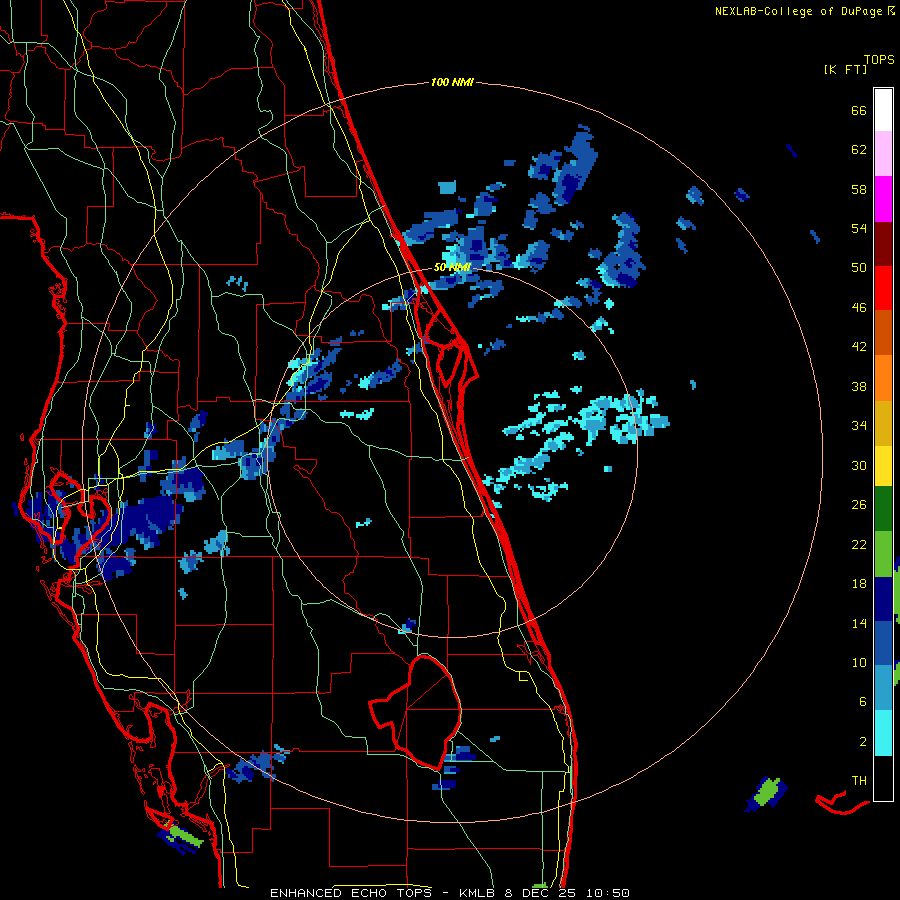Select the bright red legend band

(883, 288)
